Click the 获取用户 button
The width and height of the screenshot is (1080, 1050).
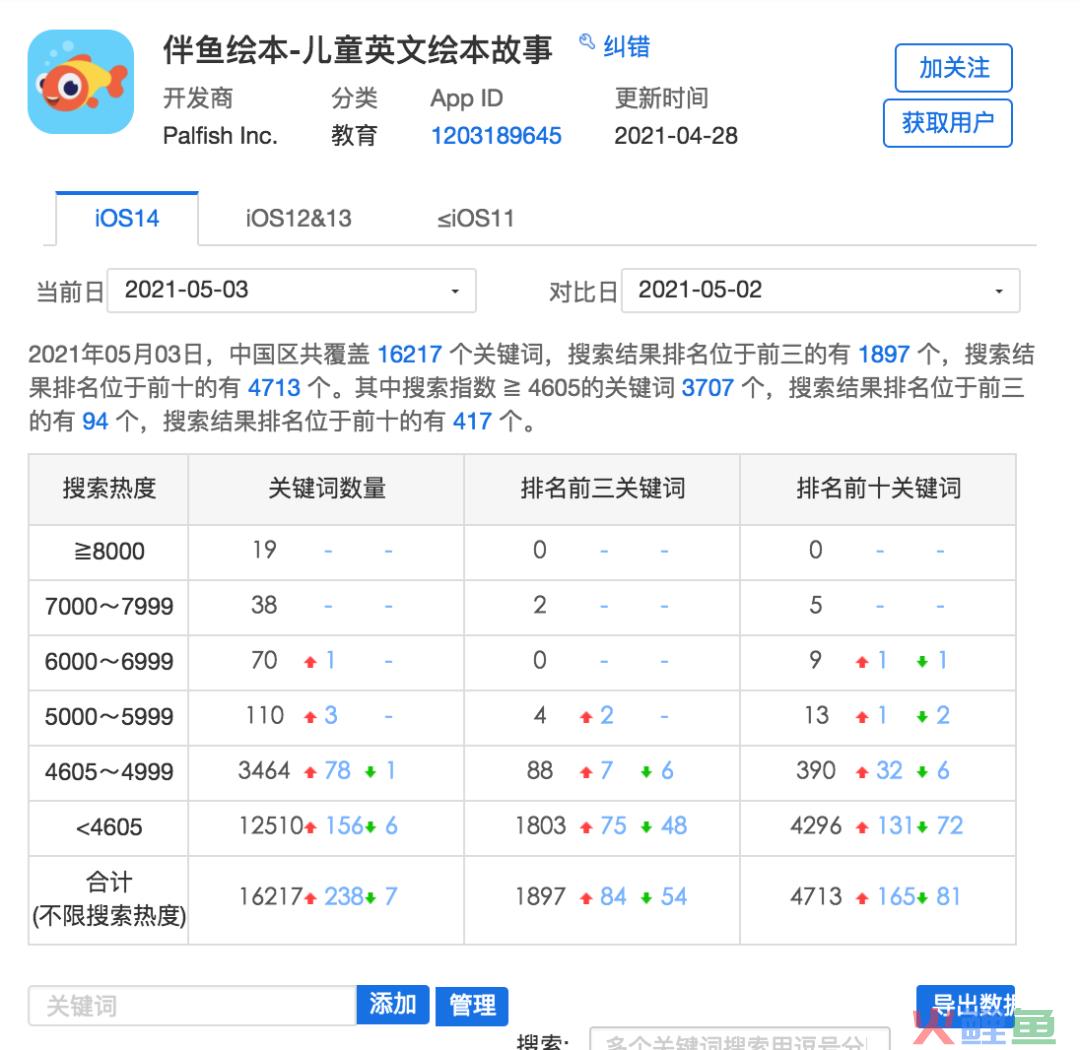(948, 123)
